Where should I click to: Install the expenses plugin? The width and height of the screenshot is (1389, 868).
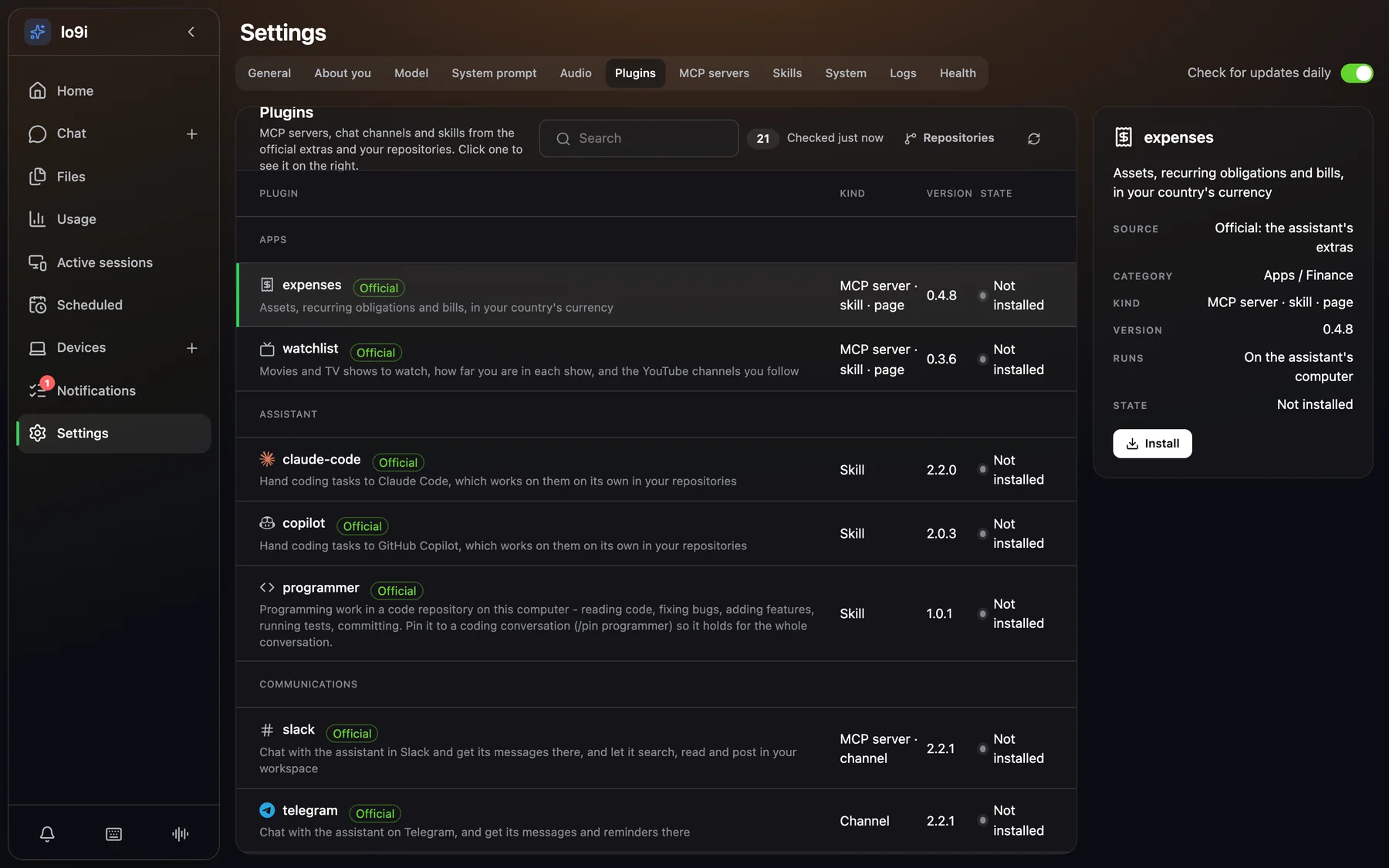(x=1152, y=444)
